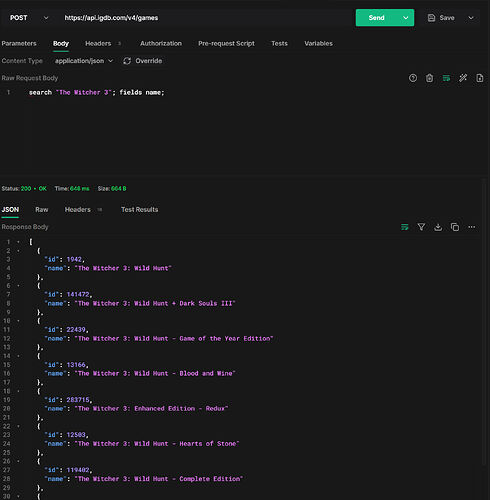Collapse the JSON object at line 6
This screenshot has width=490, height=500.
(18, 286)
